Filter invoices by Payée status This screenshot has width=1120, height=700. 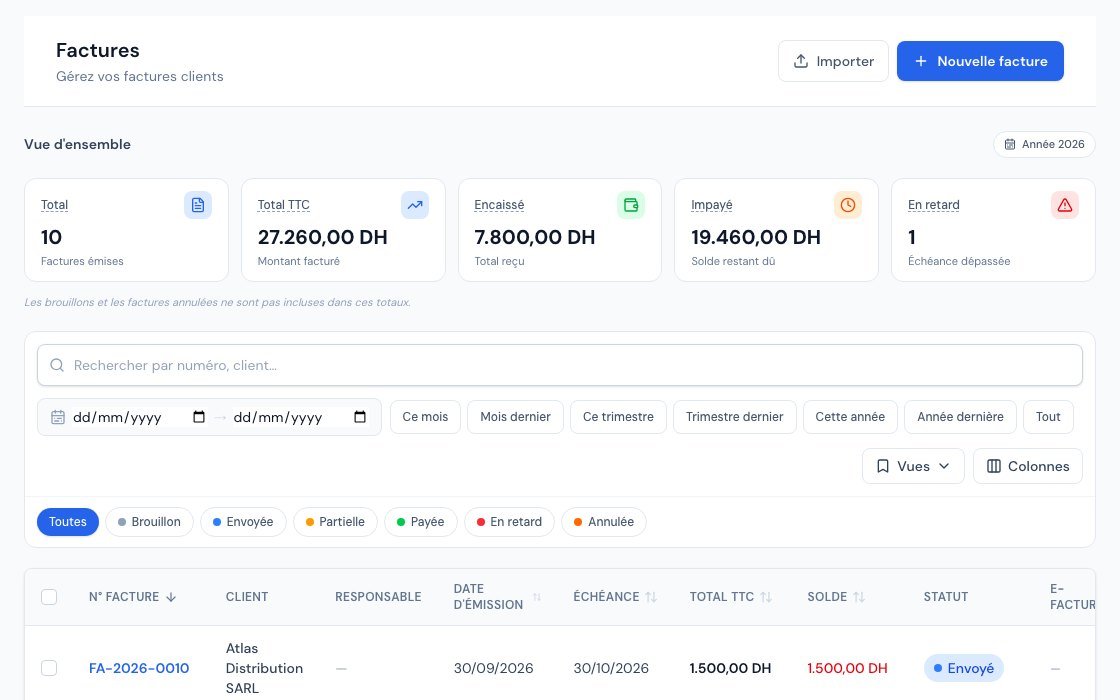point(421,522)
